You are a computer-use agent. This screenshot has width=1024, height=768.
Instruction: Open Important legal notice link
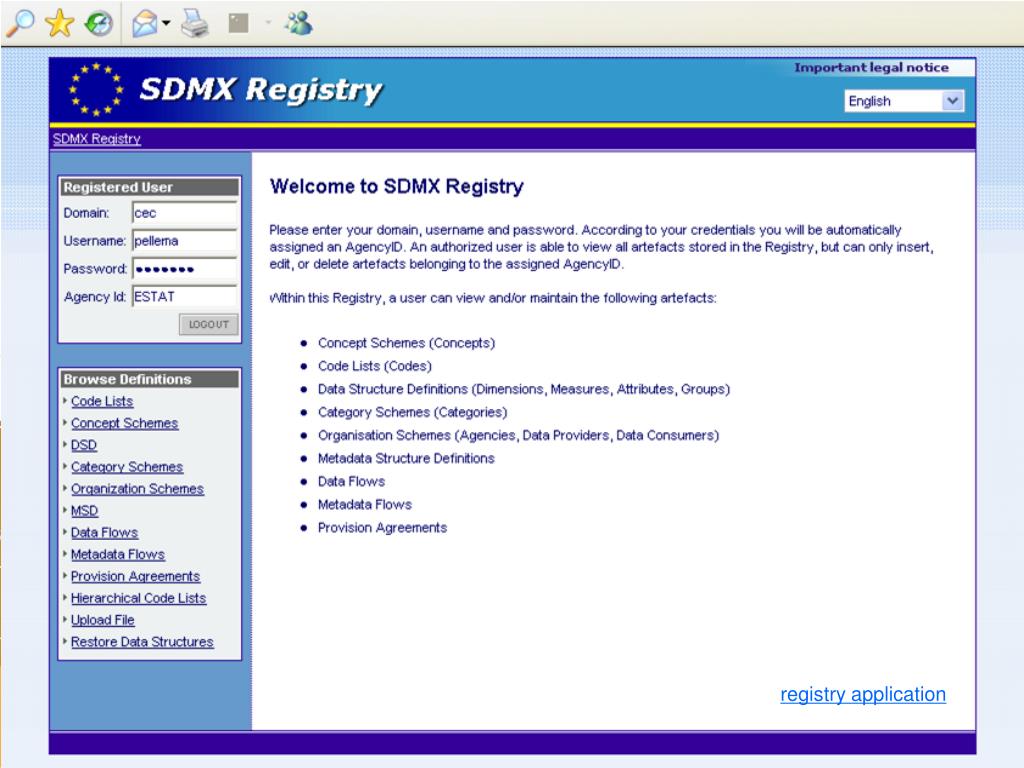pos(871,67)
